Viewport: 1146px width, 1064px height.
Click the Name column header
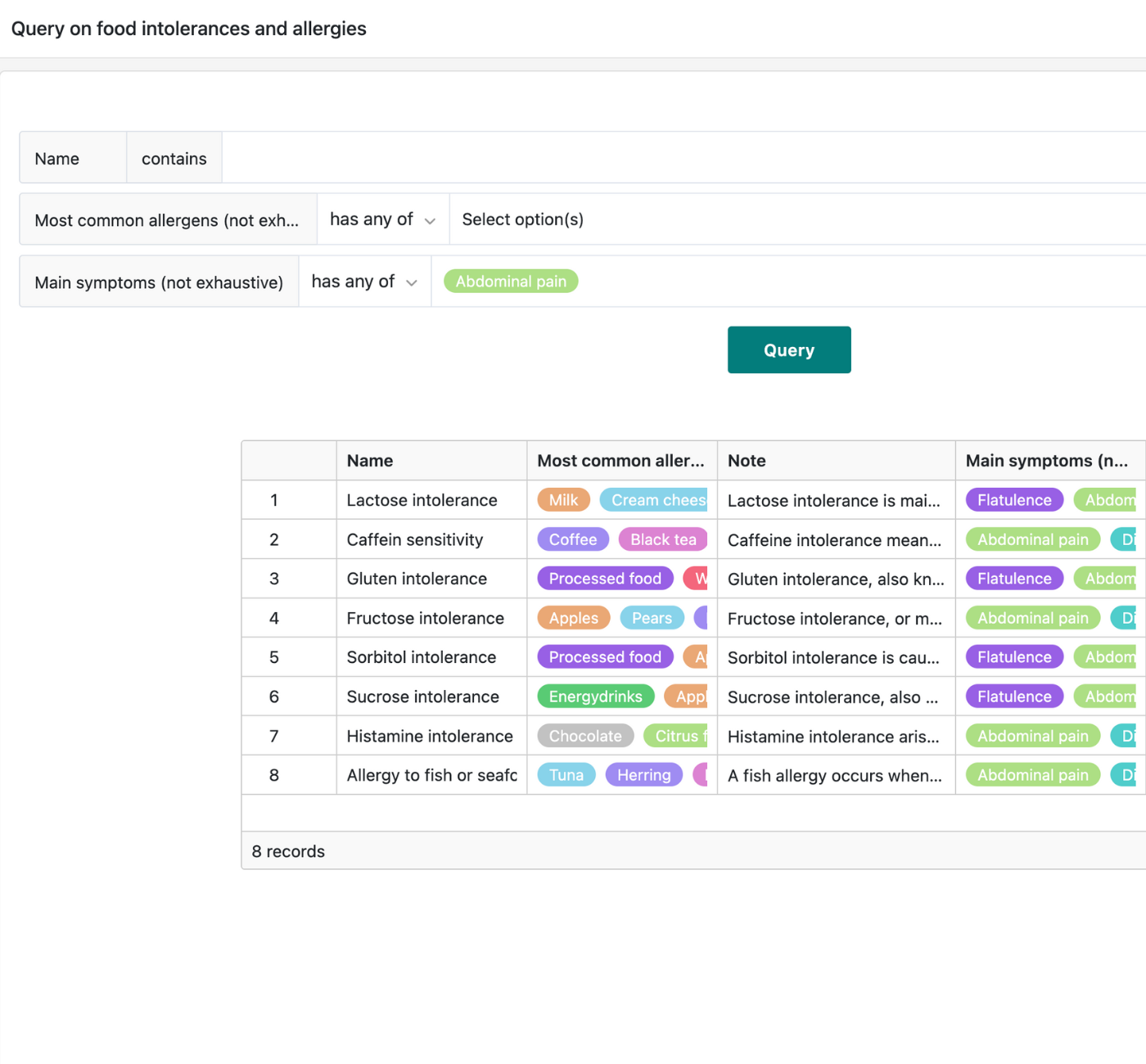pos(431,461)
